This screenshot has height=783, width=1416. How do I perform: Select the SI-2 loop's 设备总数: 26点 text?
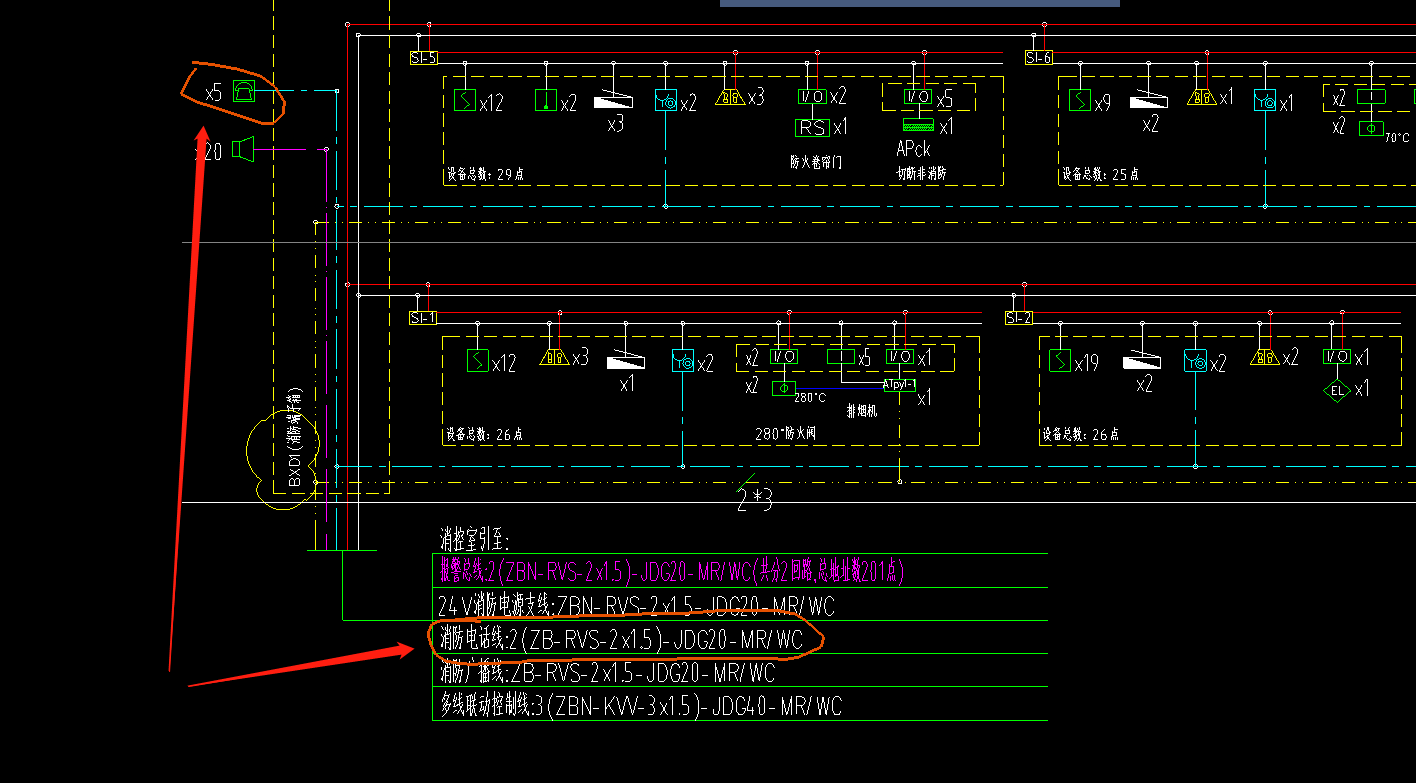tap(1081, 434)
